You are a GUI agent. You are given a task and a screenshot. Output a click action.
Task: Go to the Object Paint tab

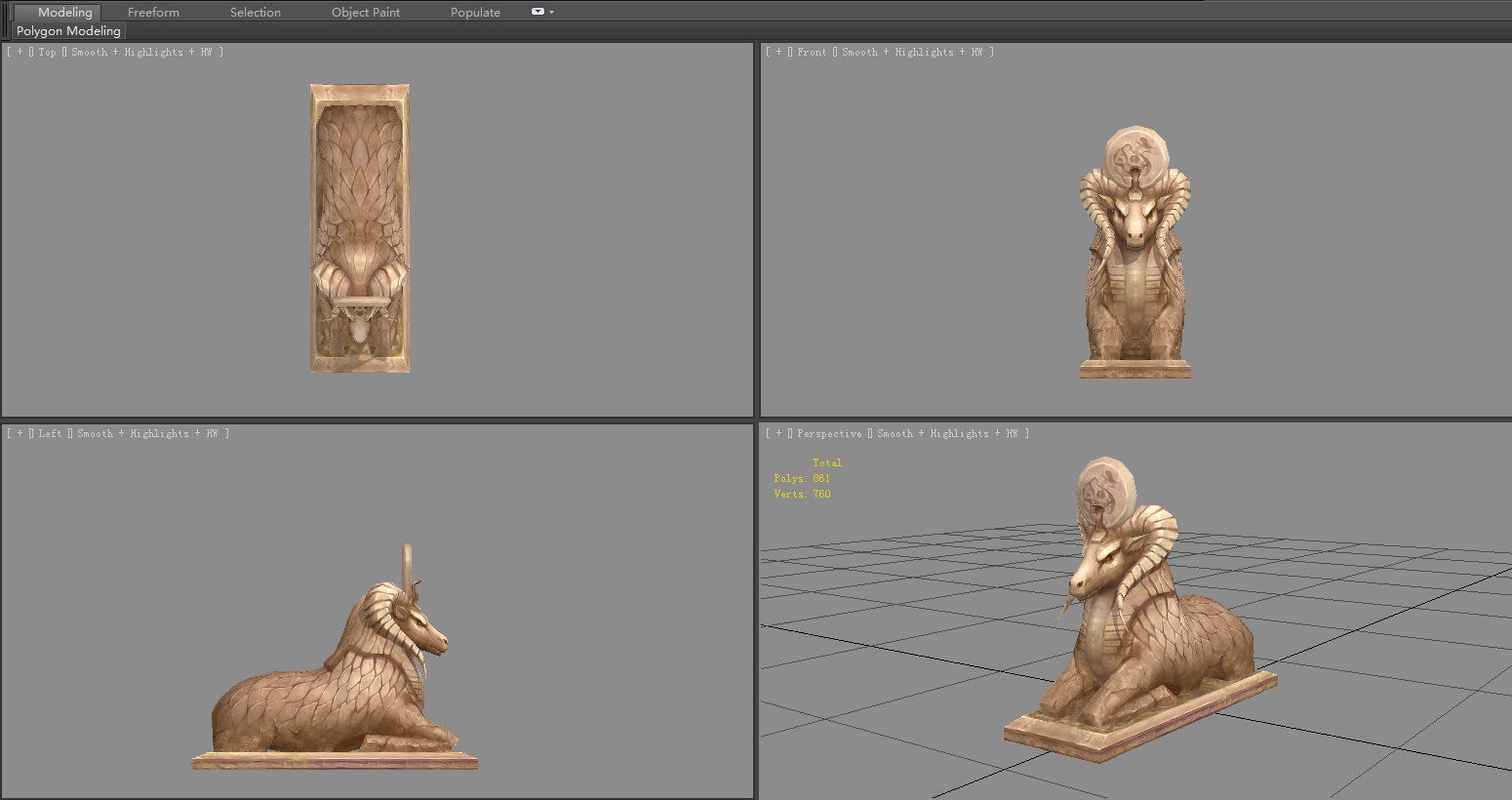[x=366, y=13]
